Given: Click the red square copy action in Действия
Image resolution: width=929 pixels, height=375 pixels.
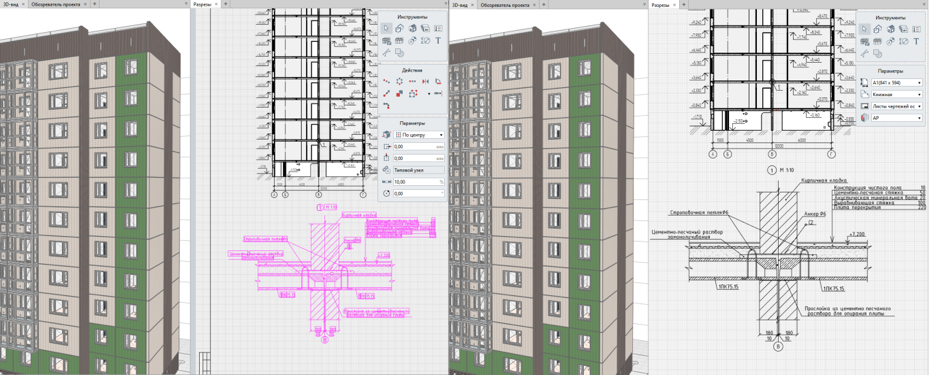Looking at the screenshot, I should point(399,93).
